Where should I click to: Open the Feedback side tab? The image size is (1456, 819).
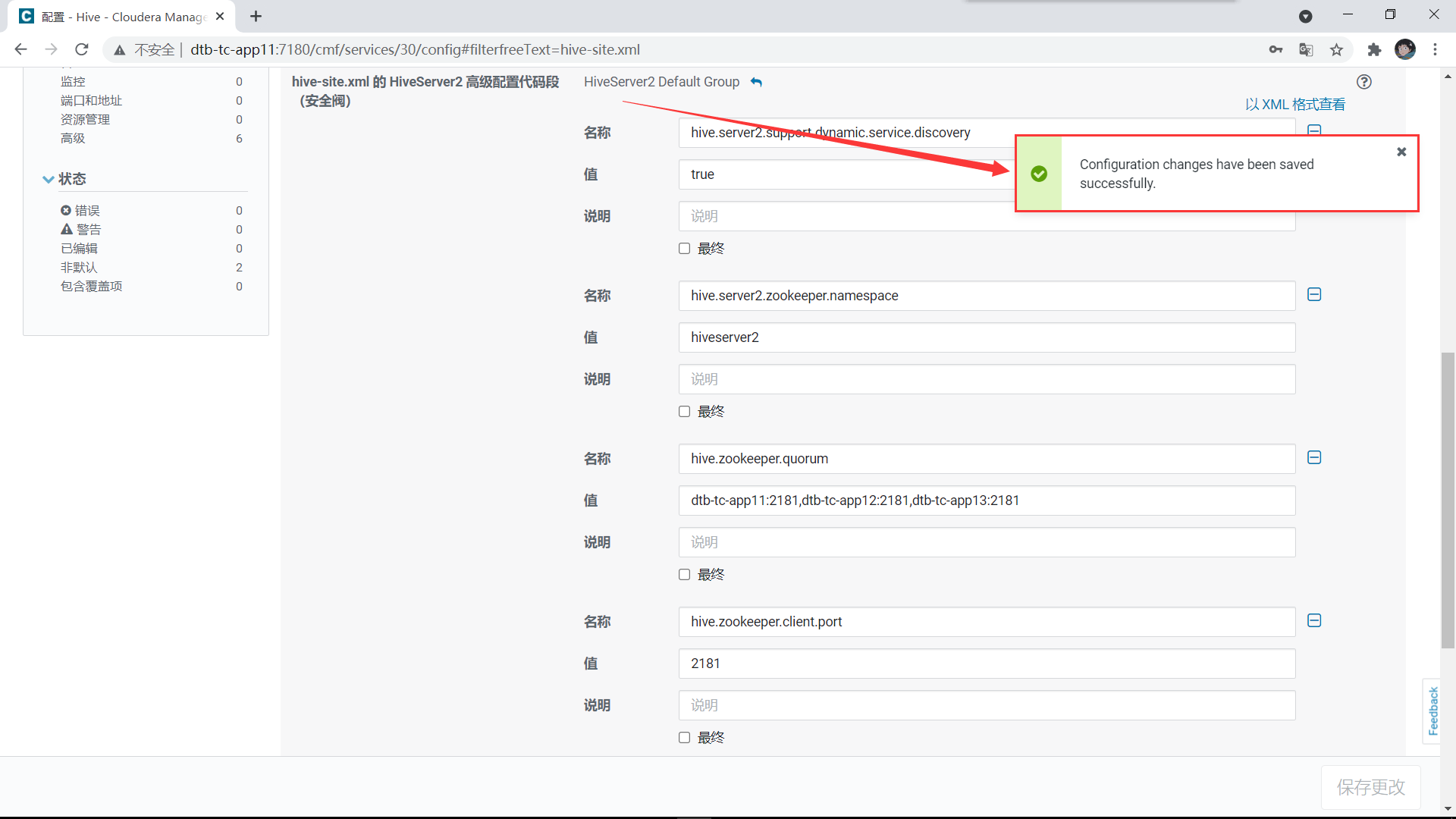tap(1432, 711)
